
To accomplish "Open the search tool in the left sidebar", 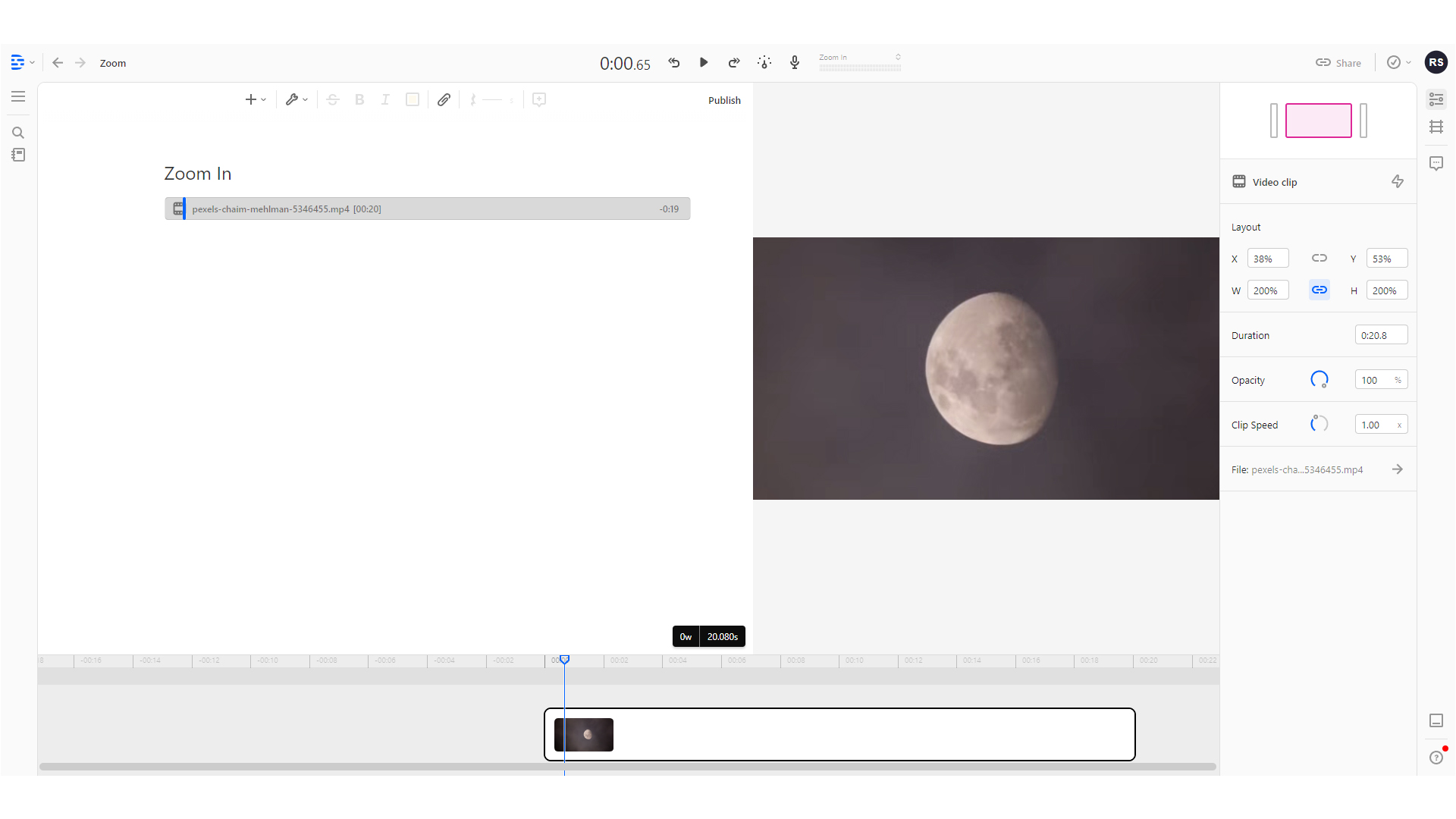I will tap(18, 132).
